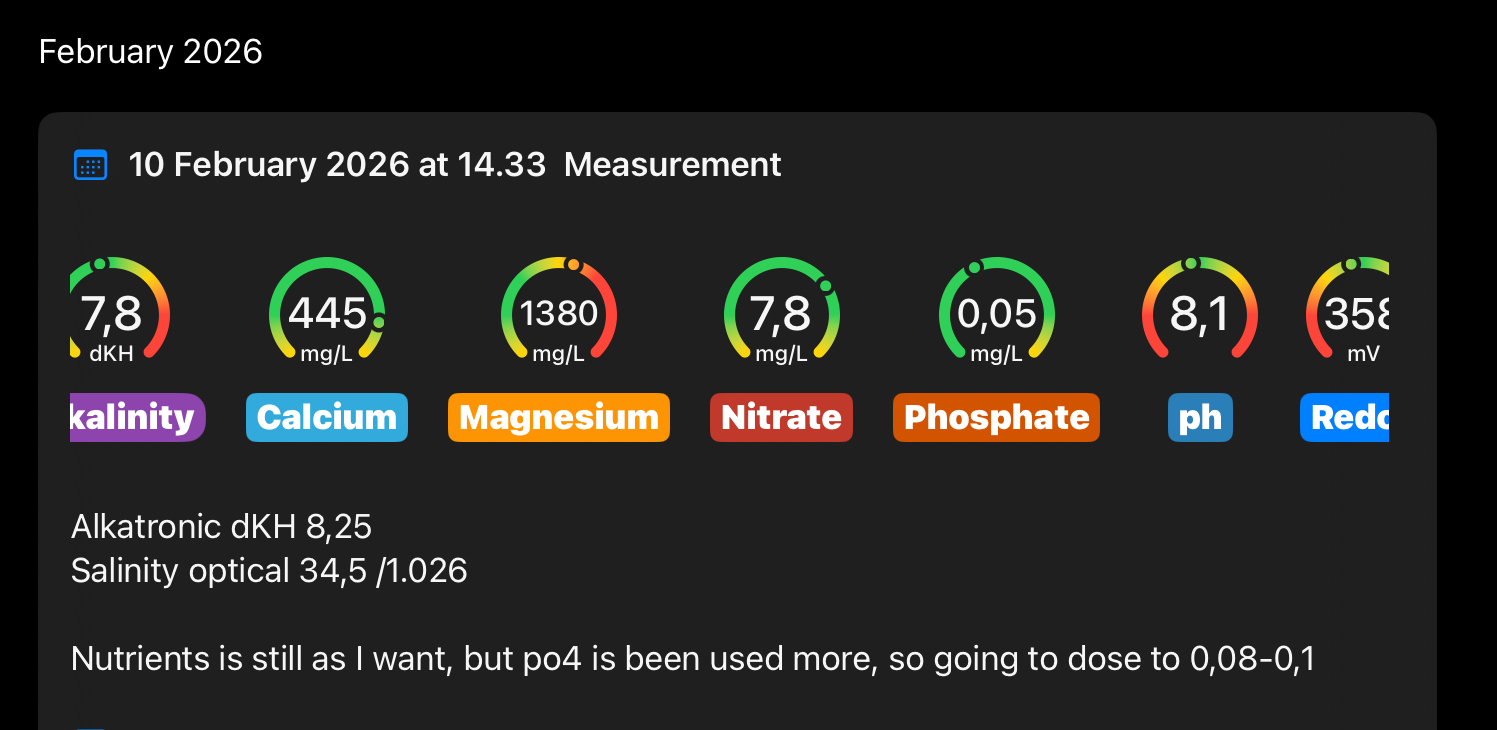Click the Alkatronic dKH 8,25 note line
The width and height of the screenshot is (1497, 730).
pyautogui.click(x=222, y=526)
